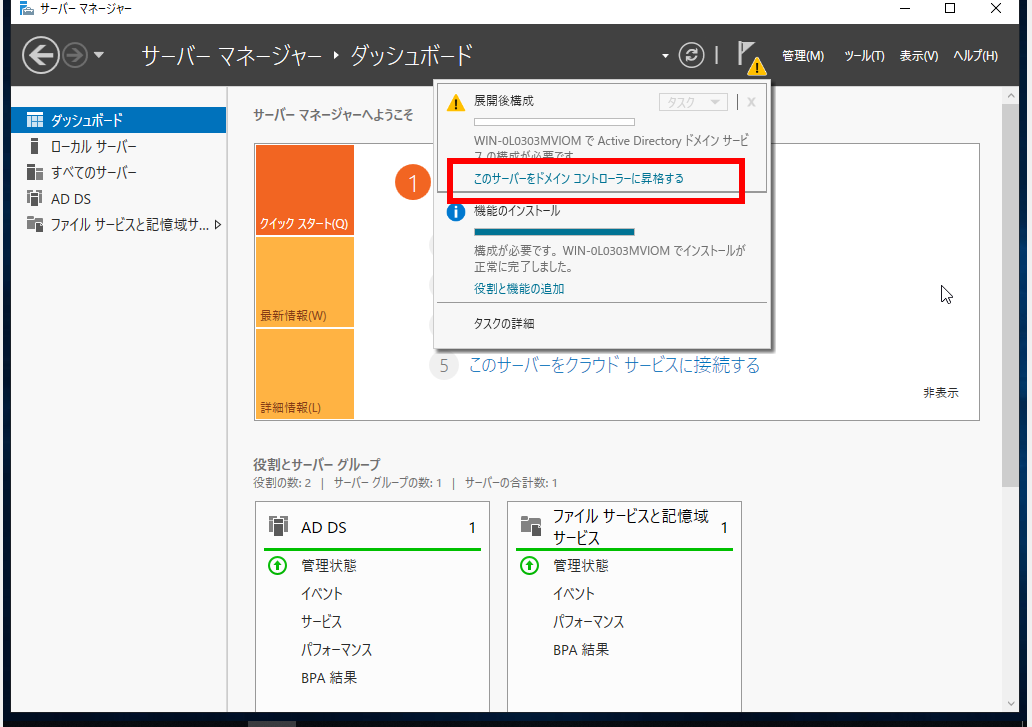Click このサーバーをクラウド サービスに接続する link

(x=614, y=365)
